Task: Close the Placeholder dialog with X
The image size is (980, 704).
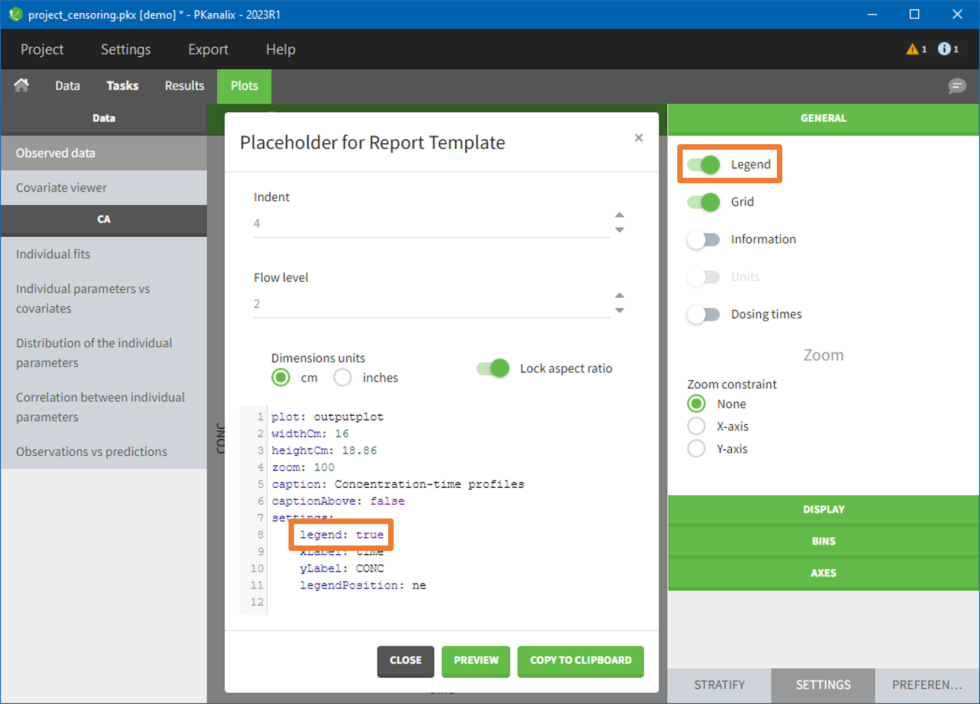Action: point(639,138)
